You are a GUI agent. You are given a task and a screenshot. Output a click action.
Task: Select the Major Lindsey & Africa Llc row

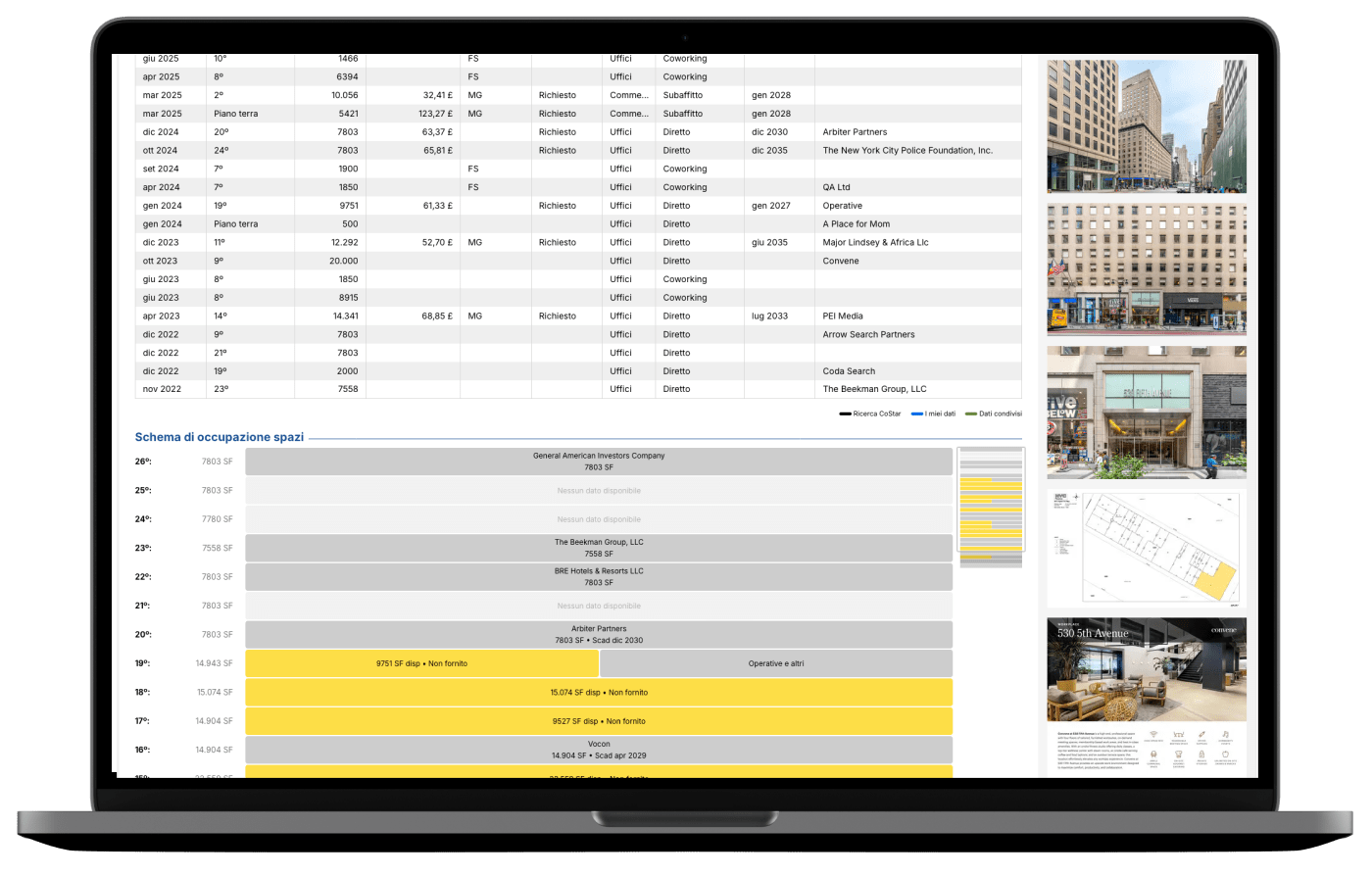(x=875, y=242)
